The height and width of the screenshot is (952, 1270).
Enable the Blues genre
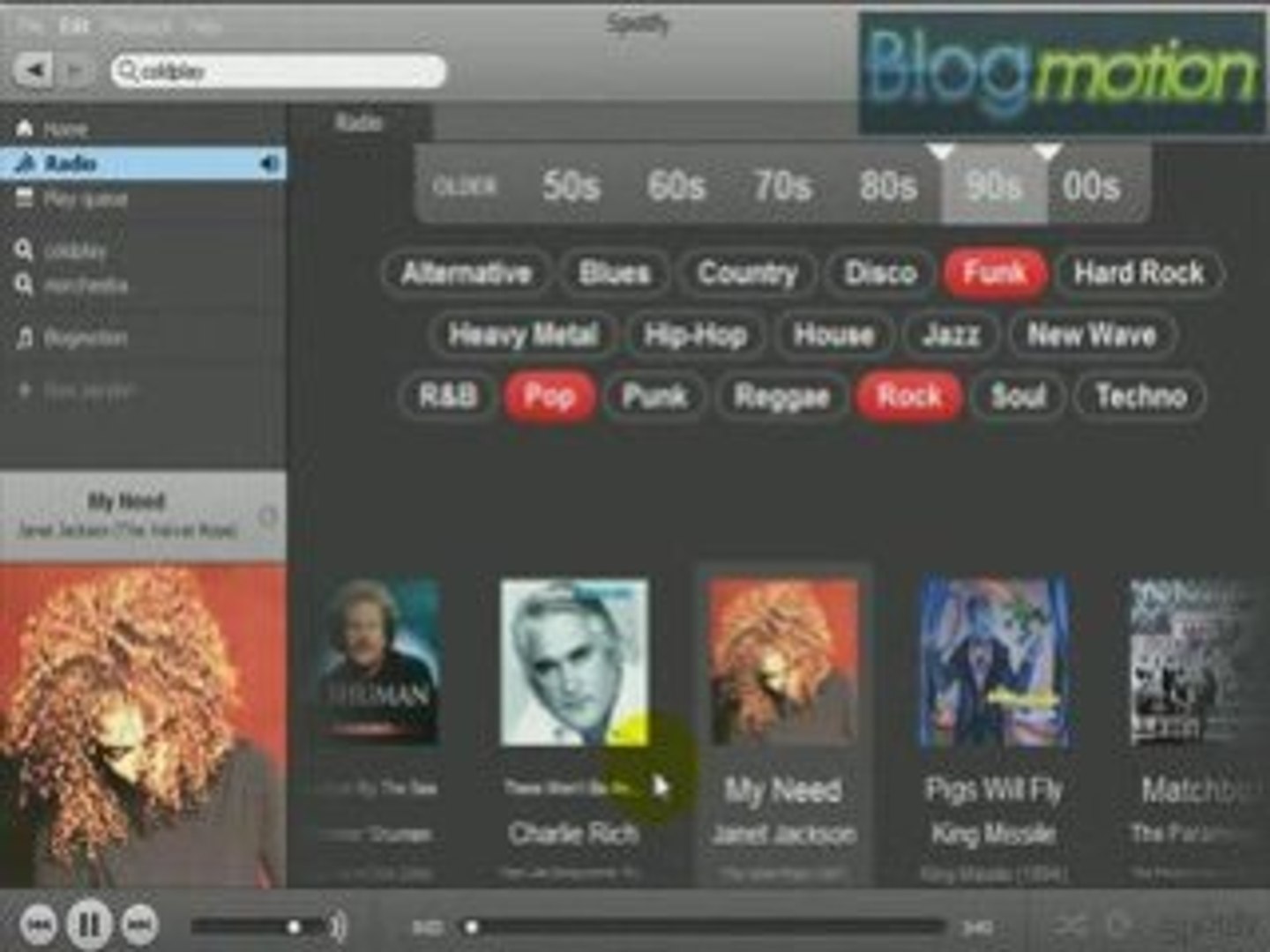[x=615, y=272]
